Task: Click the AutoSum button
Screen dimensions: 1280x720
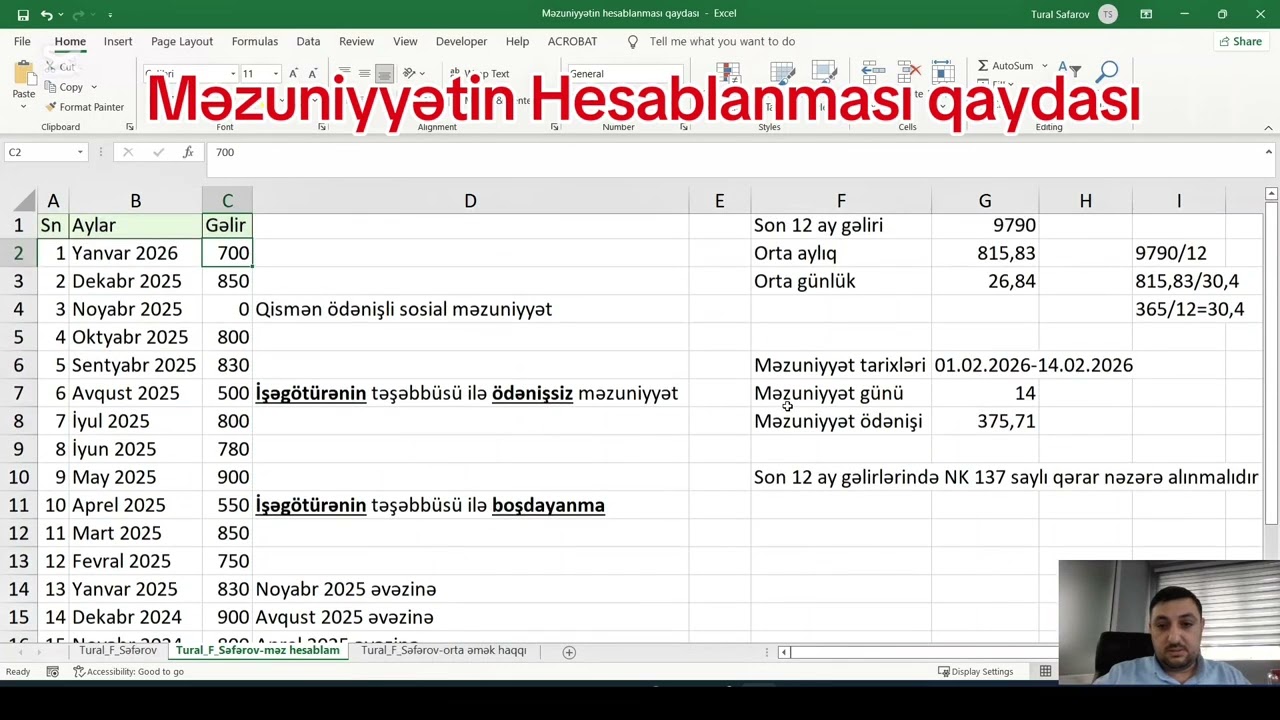Action: click(1005, 66)
